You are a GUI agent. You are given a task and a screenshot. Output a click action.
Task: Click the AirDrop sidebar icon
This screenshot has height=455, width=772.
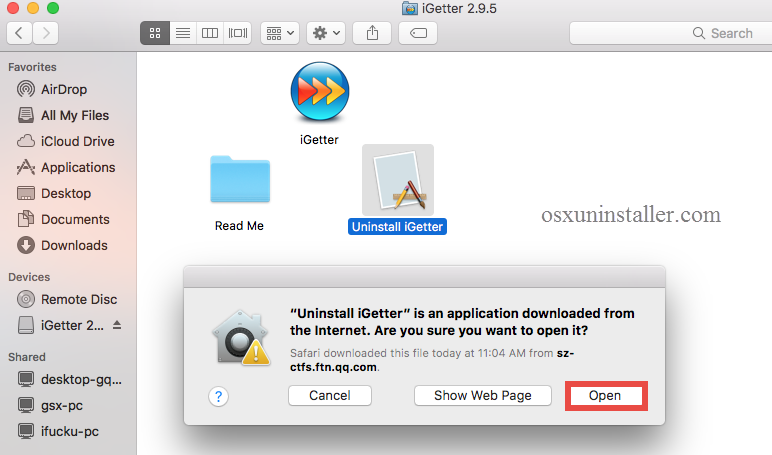(26, 89)
